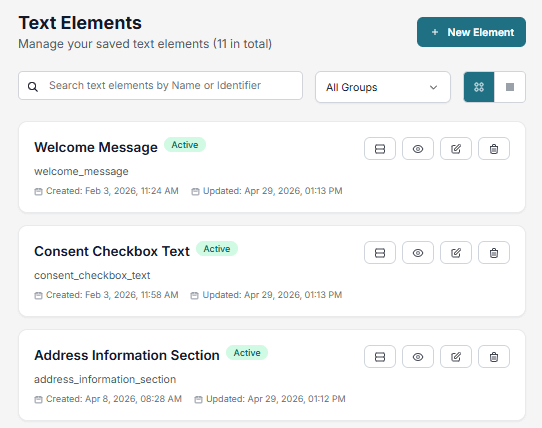
Task: Delete the Address Information Section element
Action: click(494, 357)
